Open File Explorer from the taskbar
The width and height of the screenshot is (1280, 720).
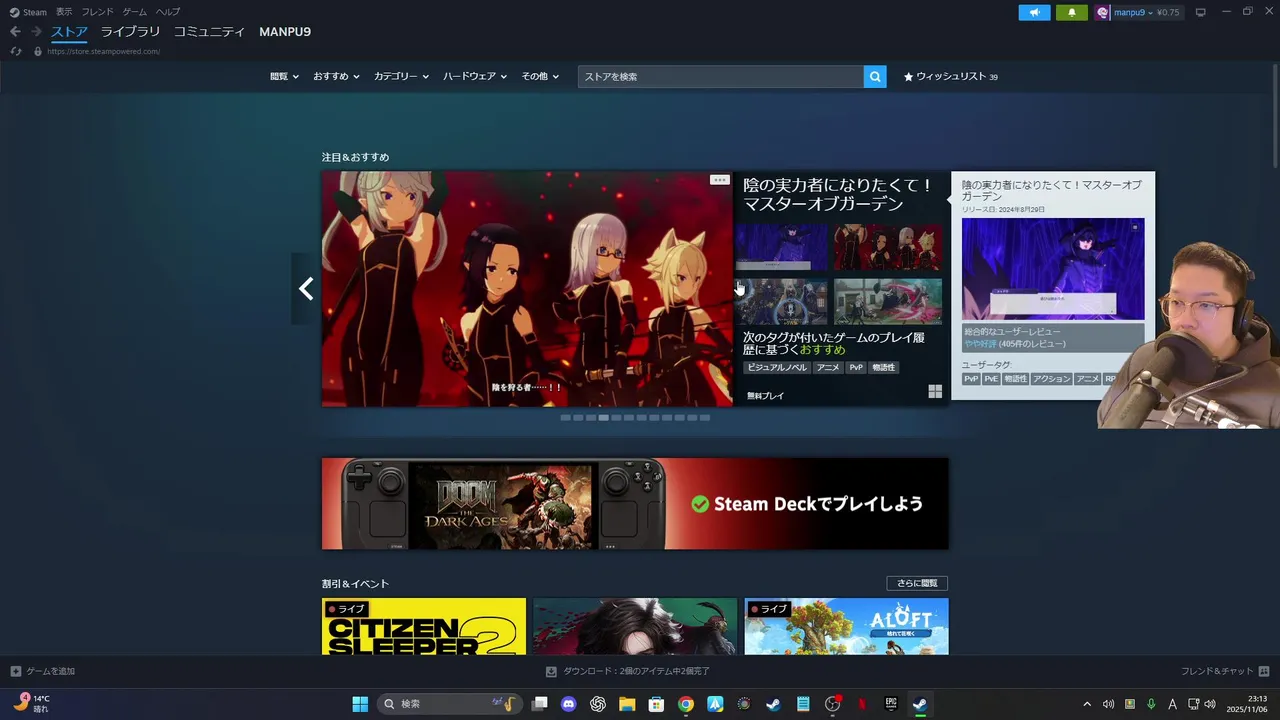627,704
